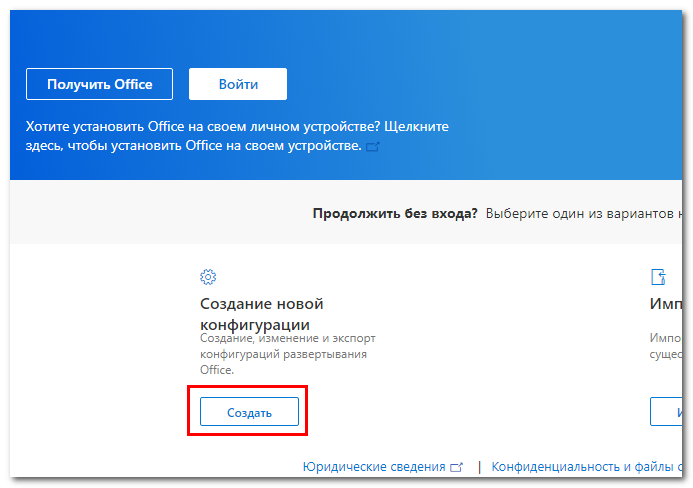The width and height of the screenshot is (693, 488).
Task: Click the 'Войти' sign-in button
Action: (x=238, y=84)
